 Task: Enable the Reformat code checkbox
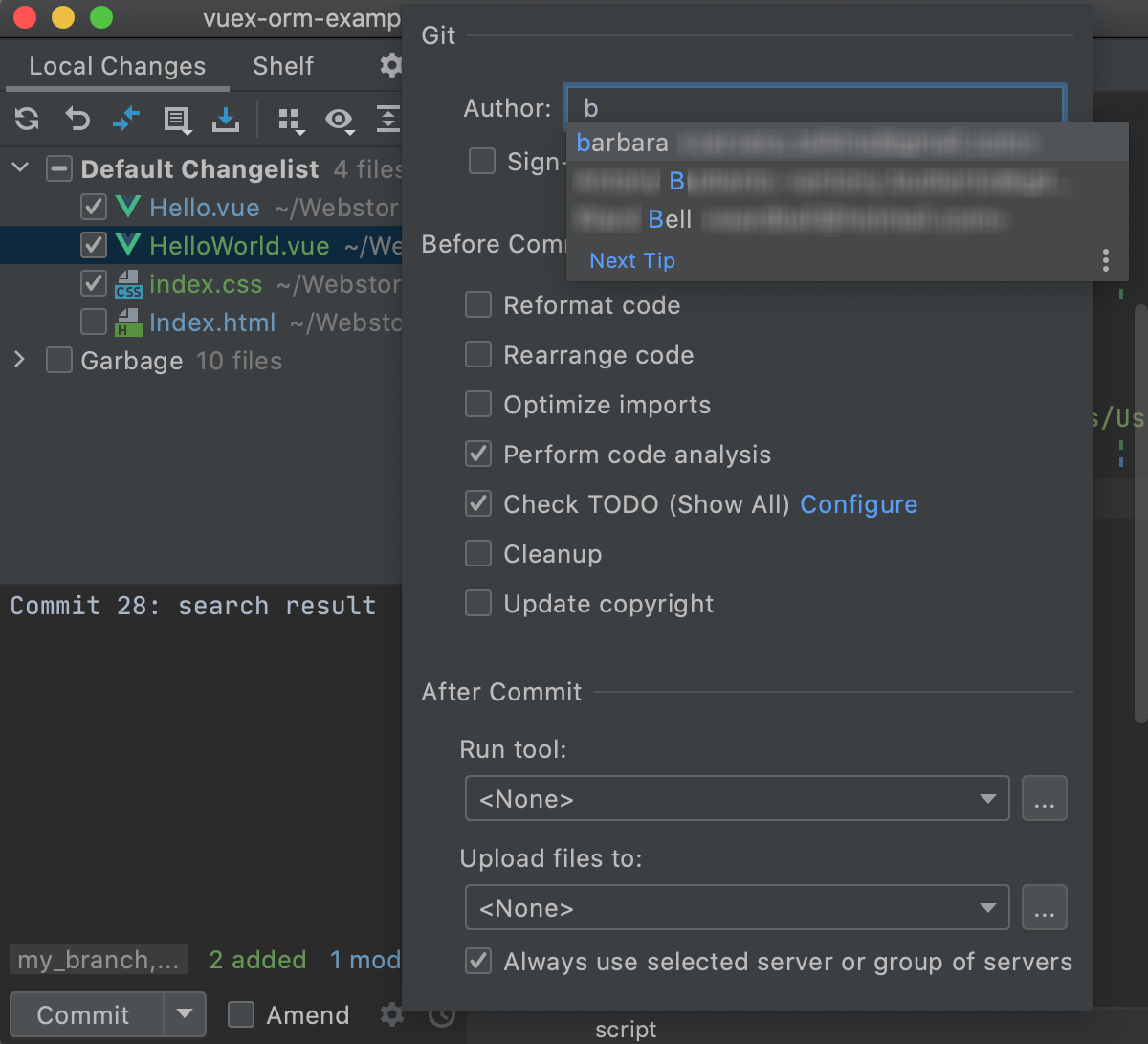478,305
